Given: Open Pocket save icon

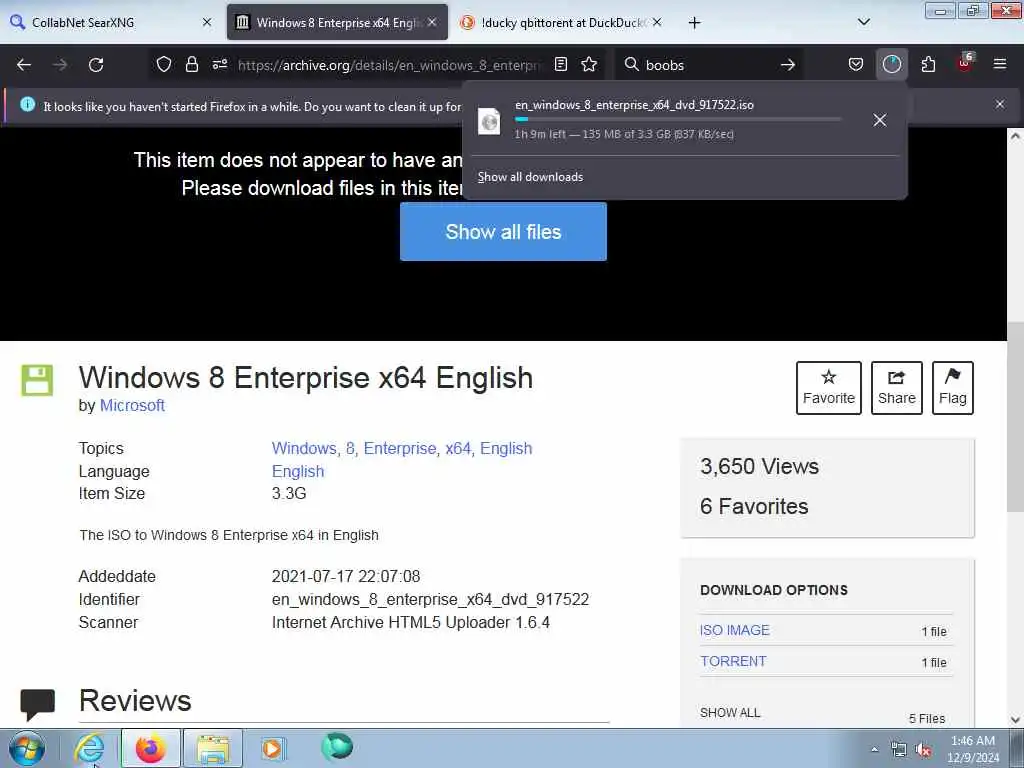Looking at the screenshot, I should (856, 65).
